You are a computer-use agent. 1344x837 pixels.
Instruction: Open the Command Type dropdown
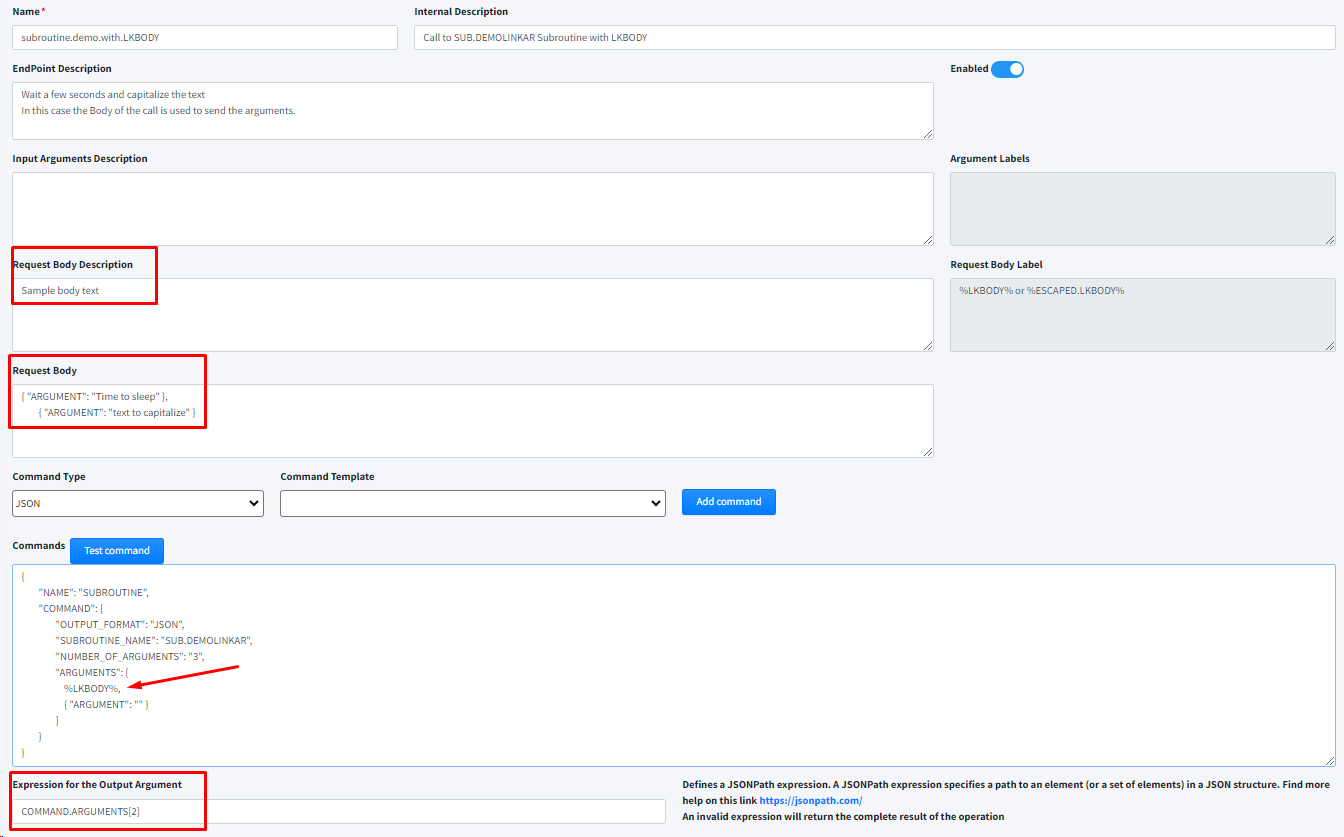click(x=138, y=503)
